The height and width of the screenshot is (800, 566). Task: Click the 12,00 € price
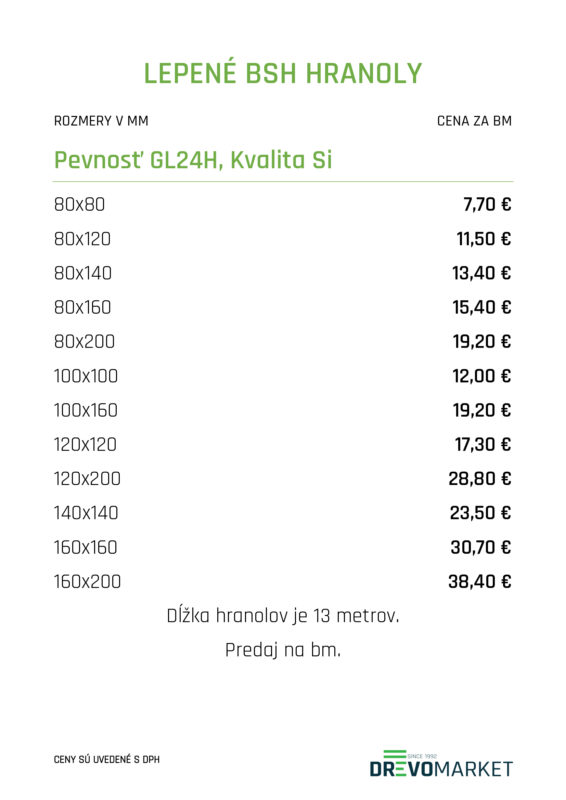pos(481,376)
